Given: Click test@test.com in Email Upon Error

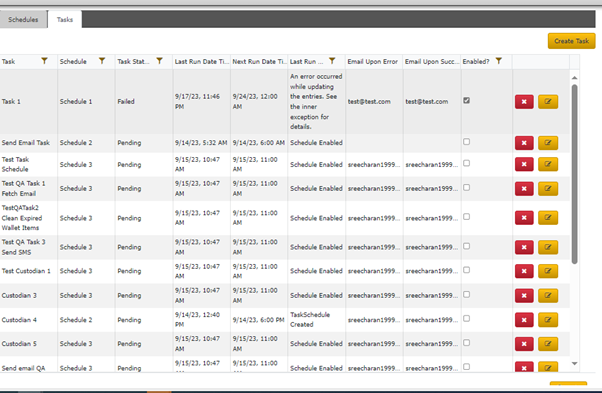Looking at the screenshot, I should [369, 101].
